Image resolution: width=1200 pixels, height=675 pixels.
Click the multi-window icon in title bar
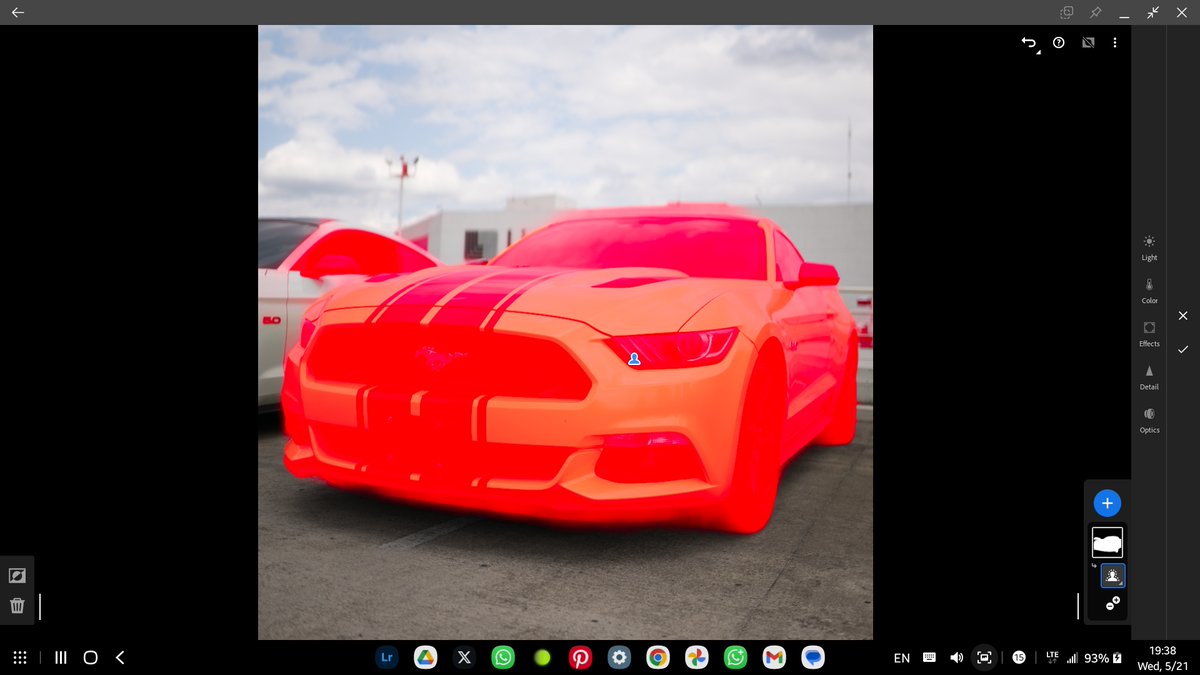coord(1067,12)
